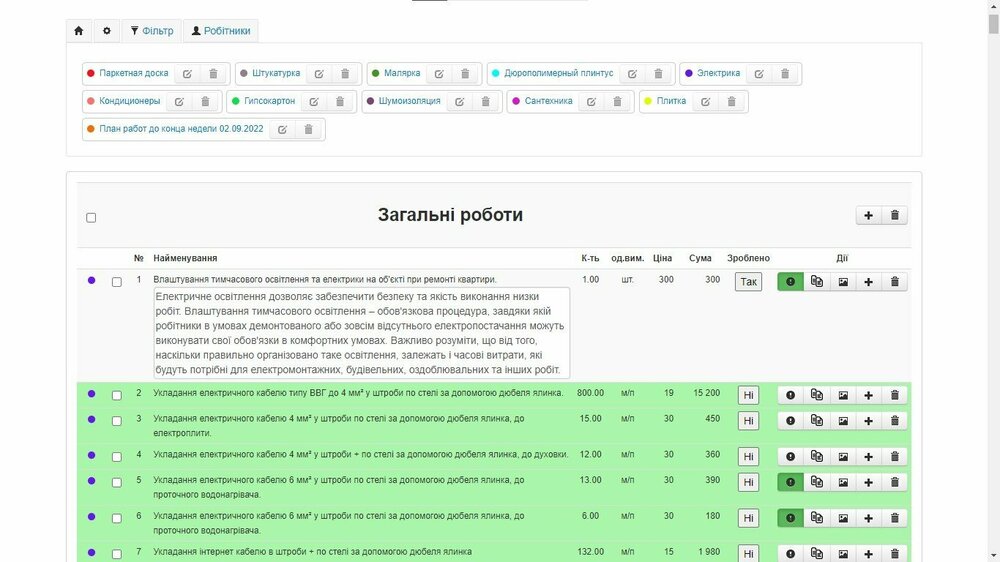Delete row 4 with trash icon
The image size is (1000, 562).
(x=895, y=457)
